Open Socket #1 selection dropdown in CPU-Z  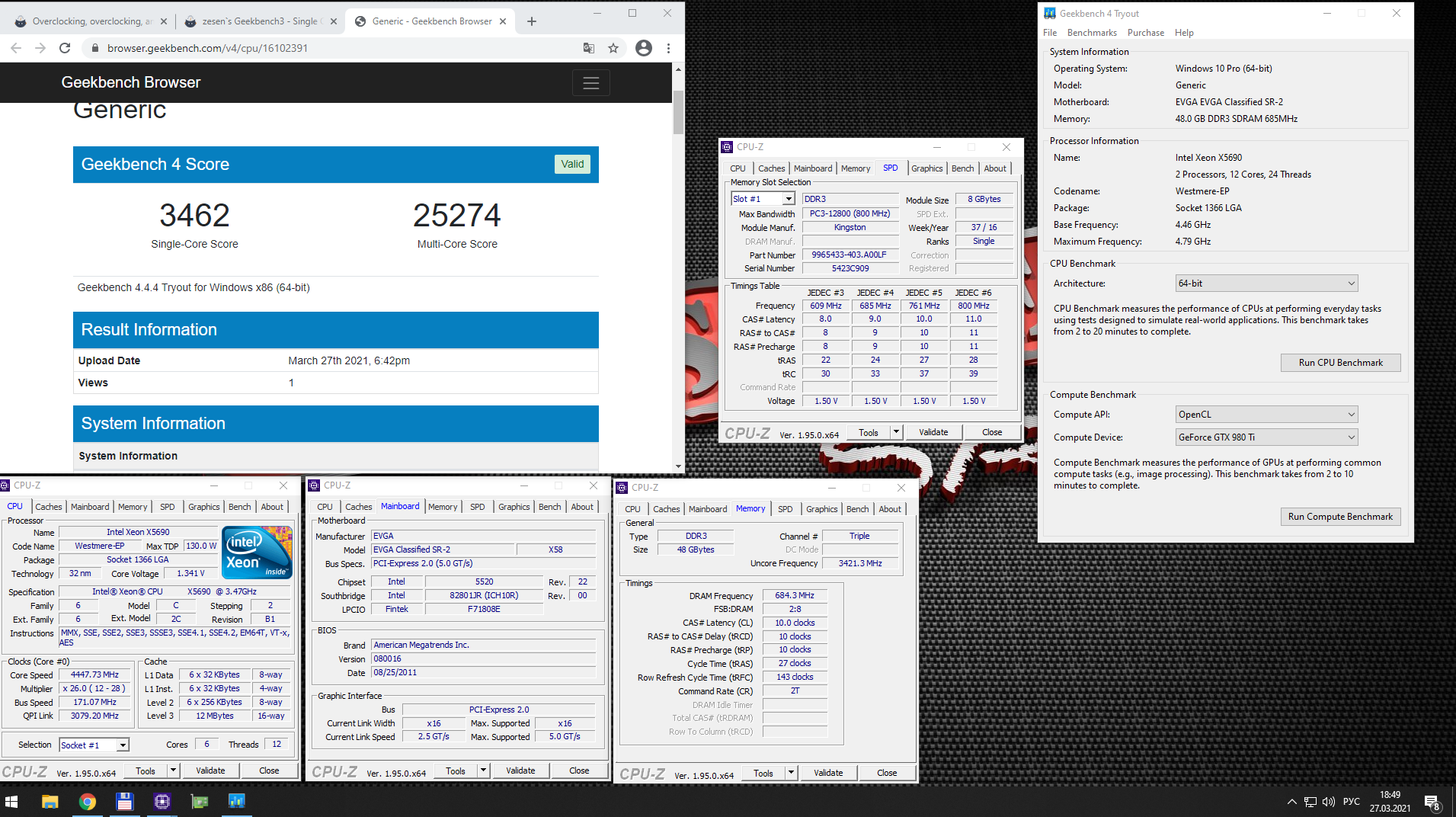tap(123, 745)
